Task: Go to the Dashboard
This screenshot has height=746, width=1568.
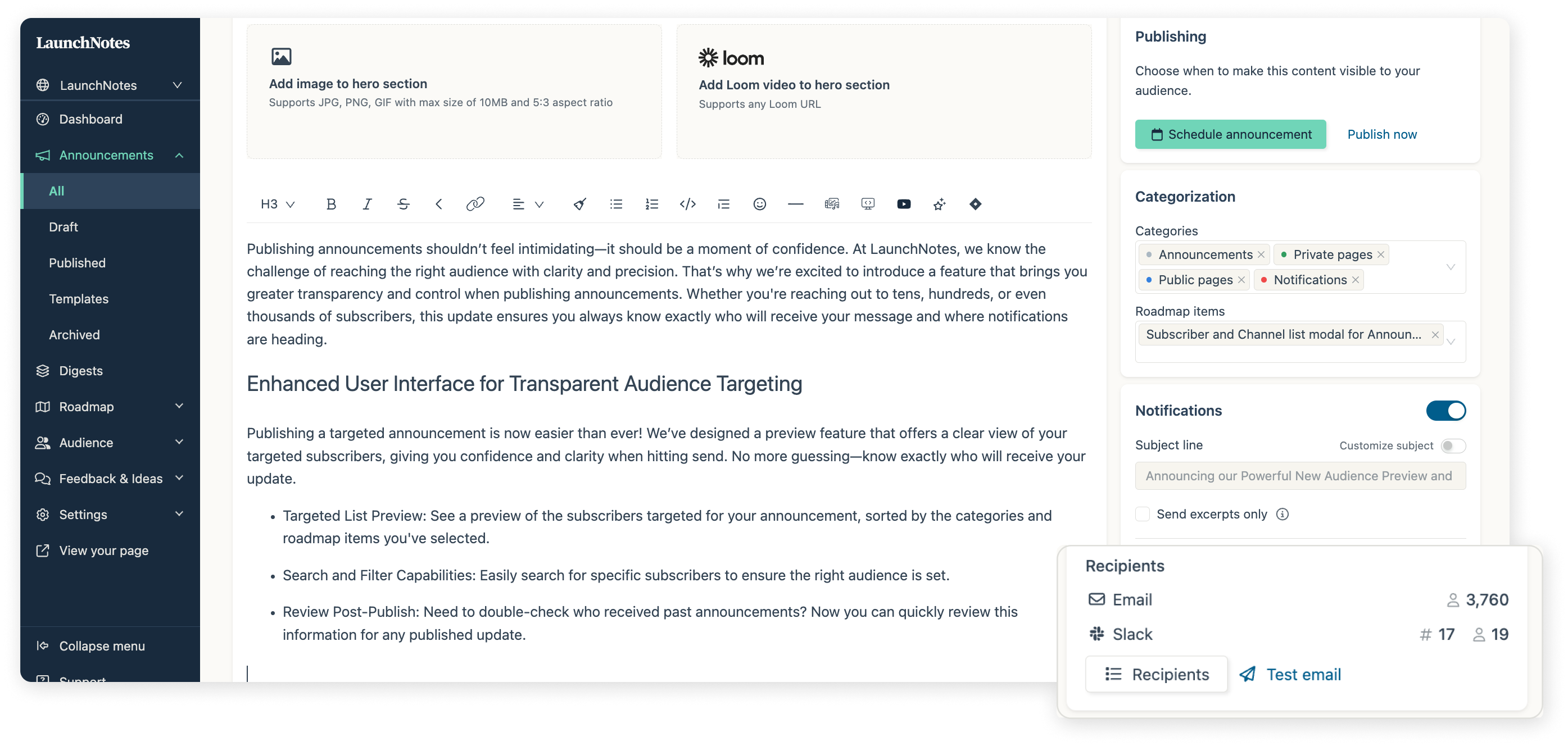Action: pos(110,119)
